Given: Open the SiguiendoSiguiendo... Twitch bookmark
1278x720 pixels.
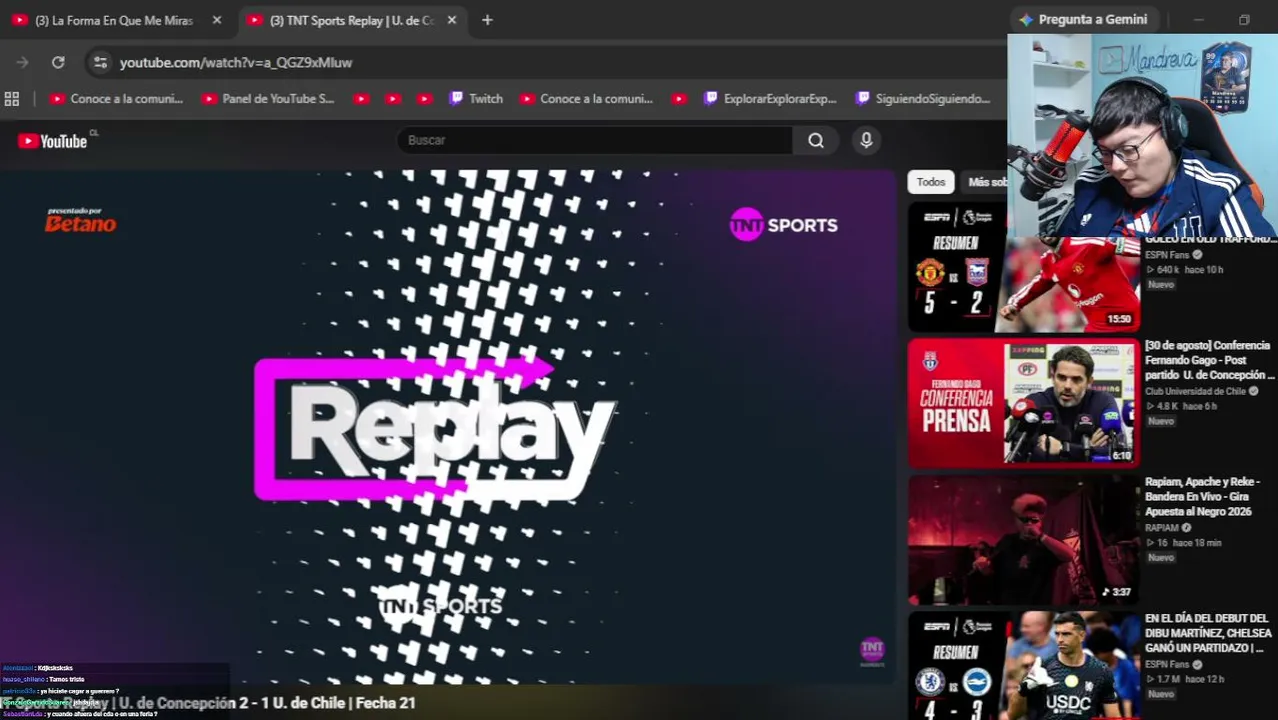Looking at the screenshot, I should [923, 99].
